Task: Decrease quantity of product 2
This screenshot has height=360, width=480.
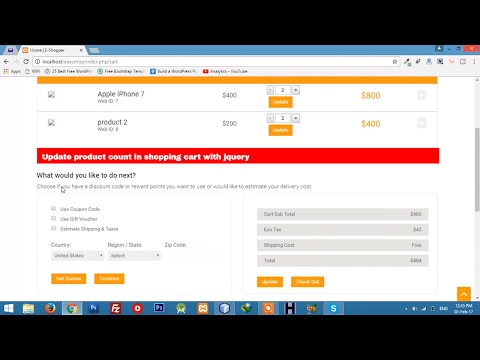Action: pos(270,118)
